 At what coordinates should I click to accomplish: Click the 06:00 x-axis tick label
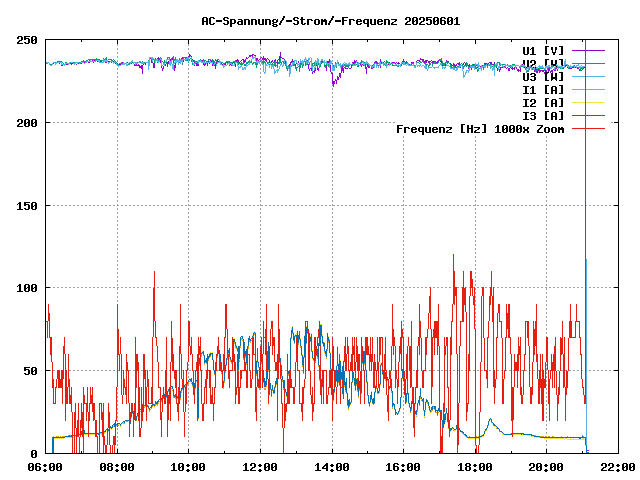46,467
